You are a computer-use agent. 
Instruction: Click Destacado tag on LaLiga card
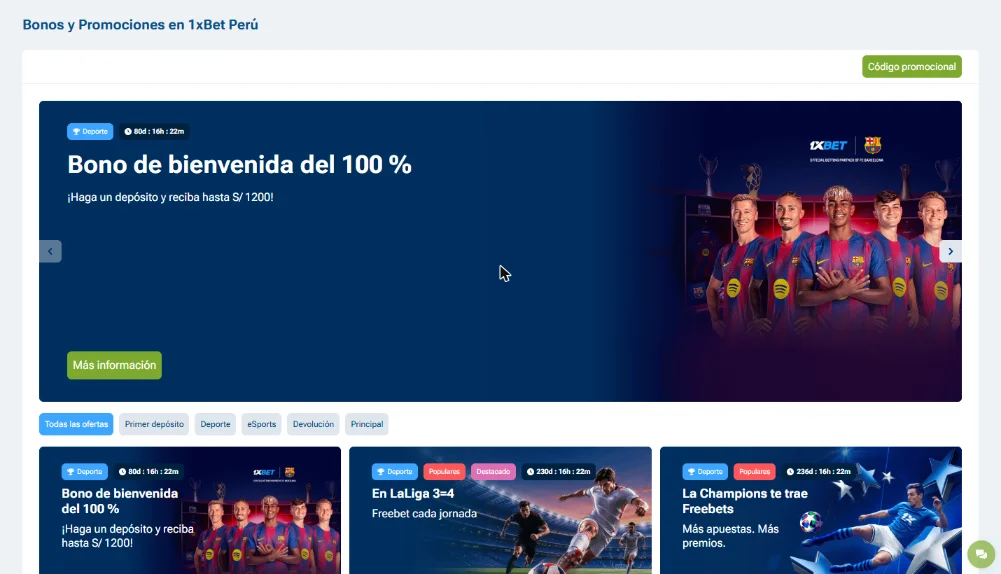pyautogui.click(x=493, y=472)
